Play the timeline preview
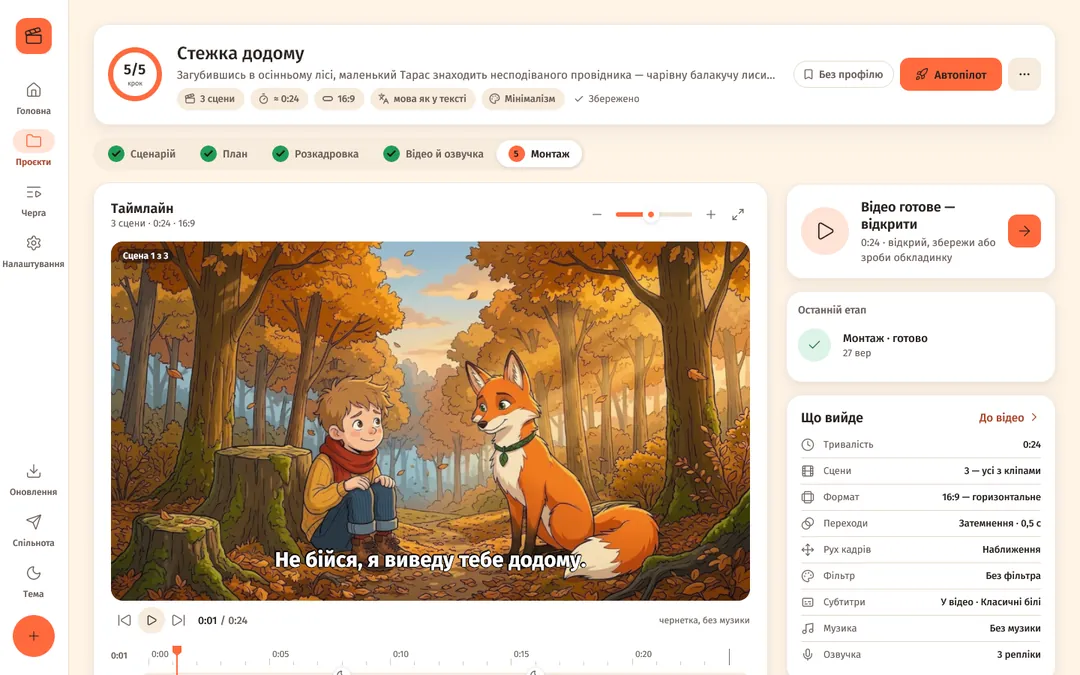 [x=152, y=620]
